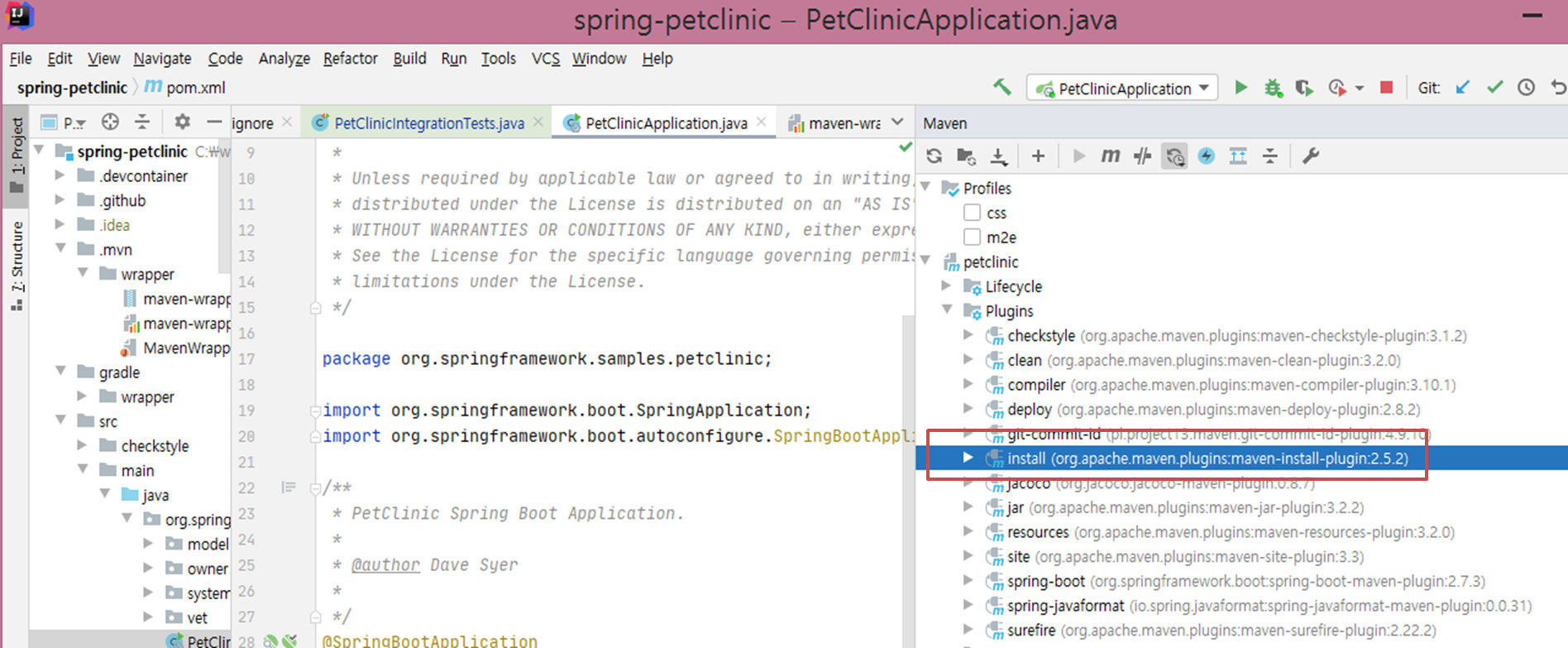Expand the install plugin node
This screenshot has height=648, width=1568.
(968, 458)
